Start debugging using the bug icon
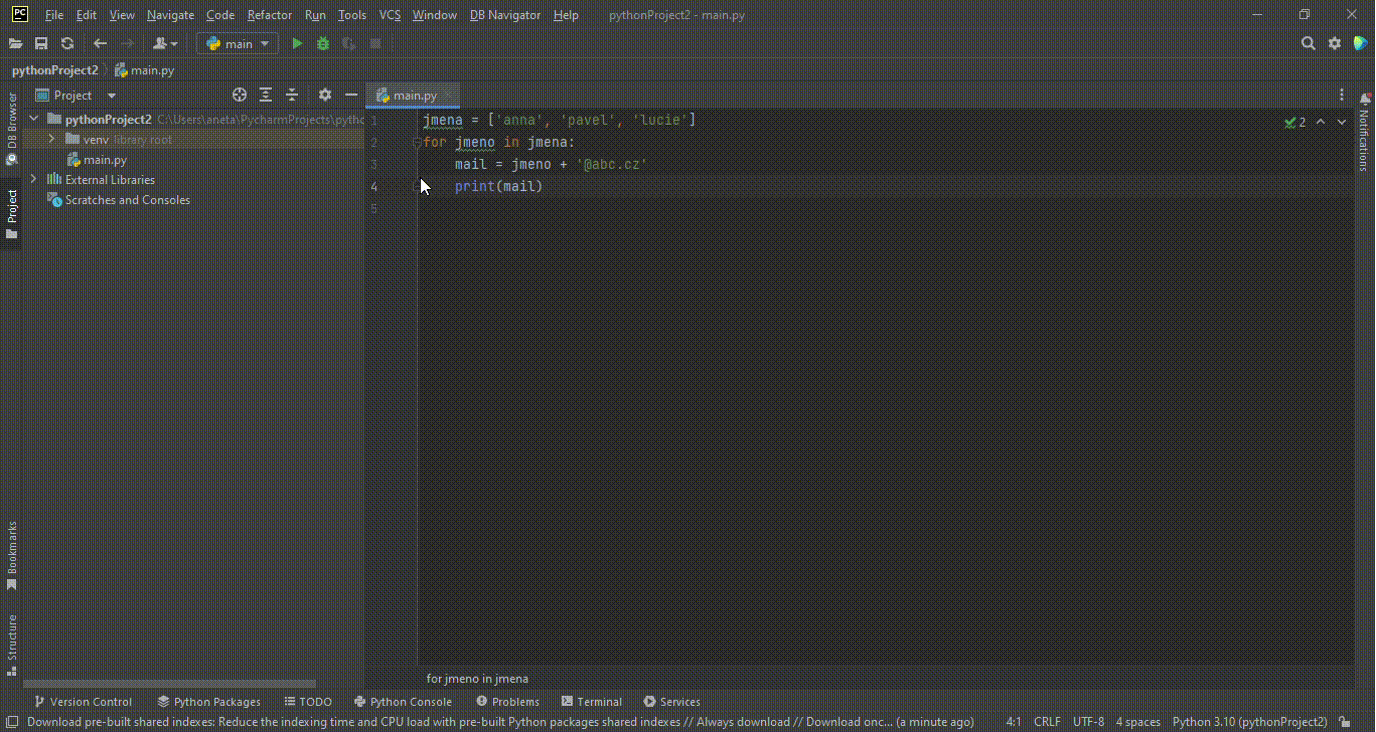 pos(322,43)
